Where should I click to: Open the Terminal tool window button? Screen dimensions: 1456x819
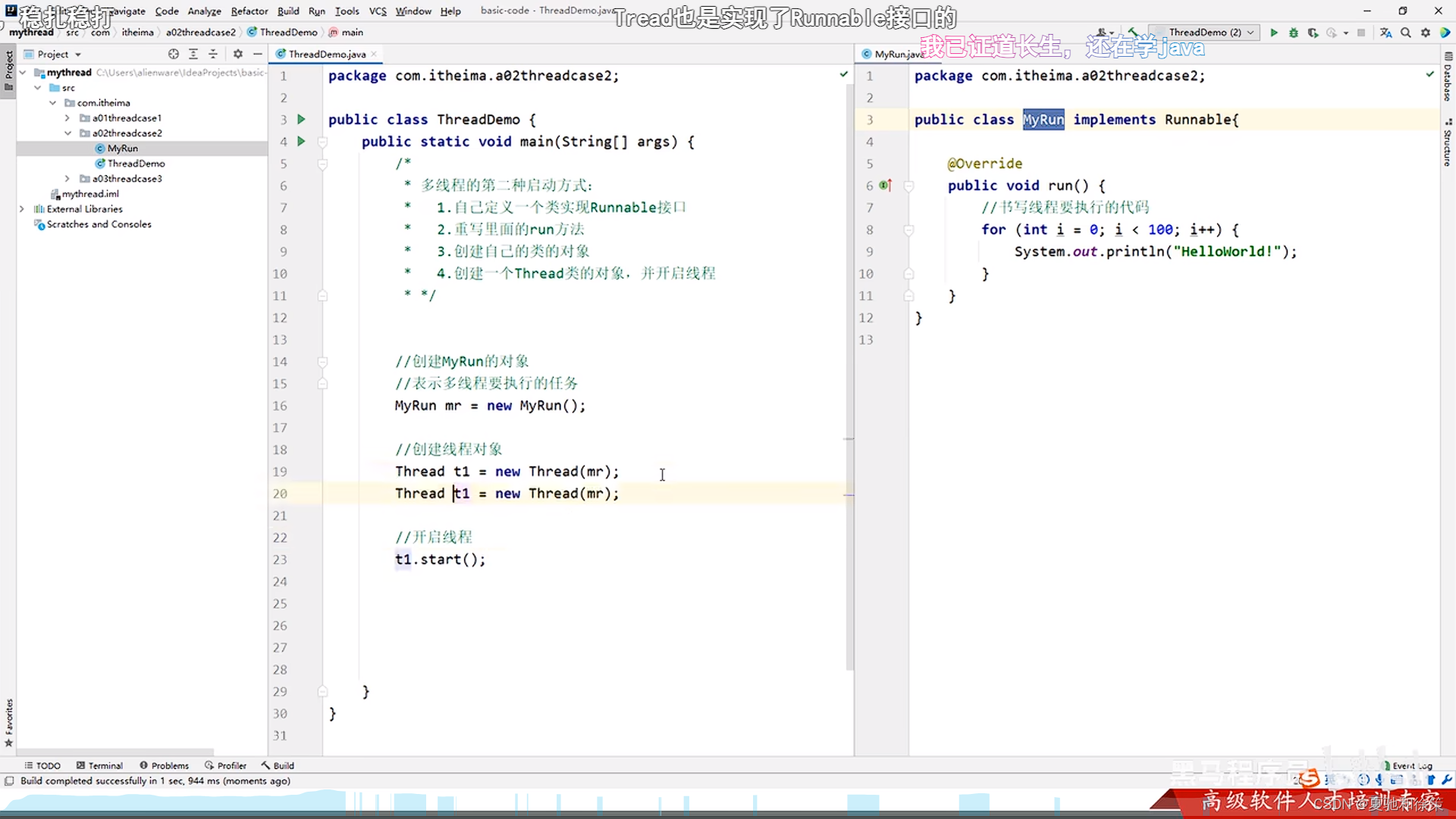click(x=99, y=765)
